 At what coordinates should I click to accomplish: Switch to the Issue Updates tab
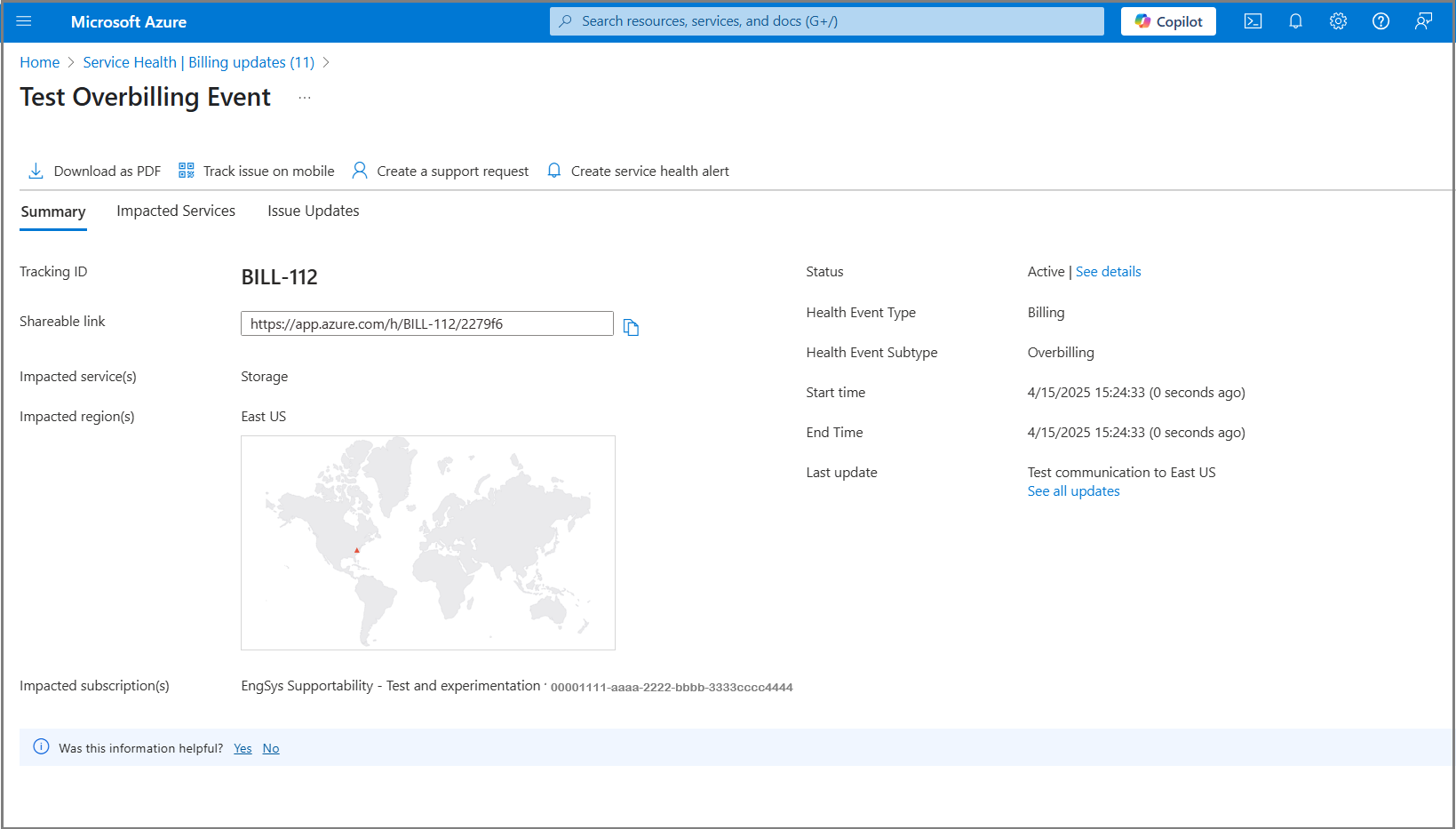pos(314,211)
